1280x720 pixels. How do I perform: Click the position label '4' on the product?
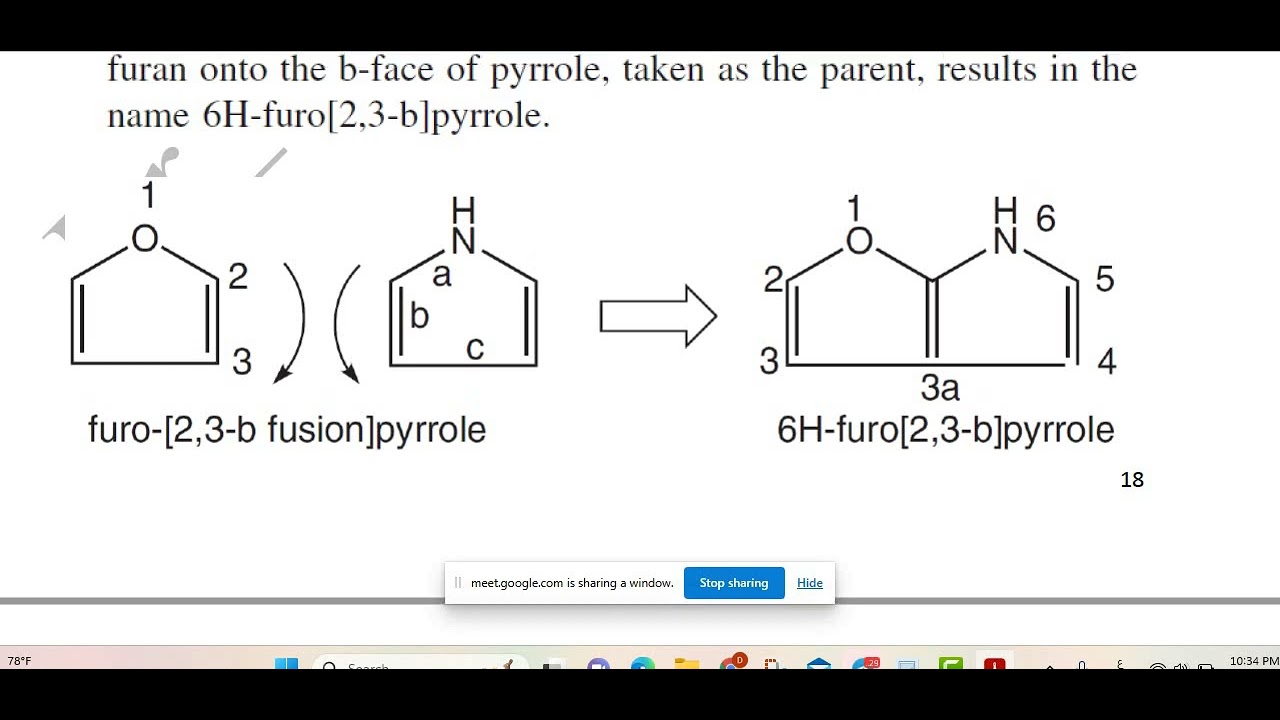1106,361
